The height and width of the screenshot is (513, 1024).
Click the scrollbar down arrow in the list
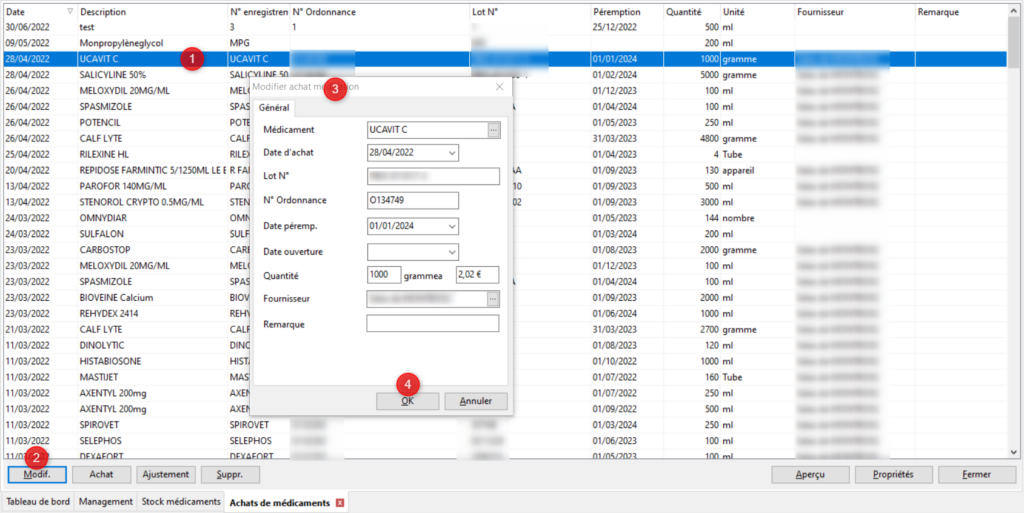click(x=1016, y=452)
